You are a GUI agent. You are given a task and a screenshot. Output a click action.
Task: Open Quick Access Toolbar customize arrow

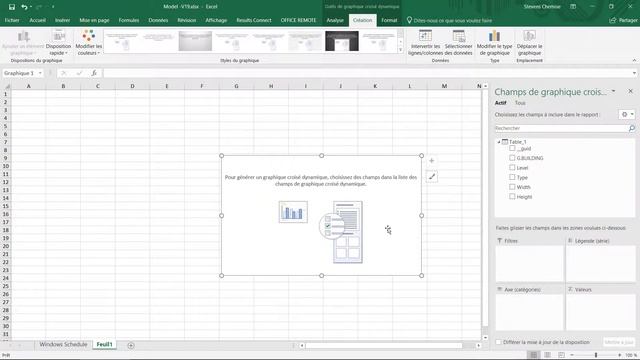pyautogui.click(x=53, y=7)
